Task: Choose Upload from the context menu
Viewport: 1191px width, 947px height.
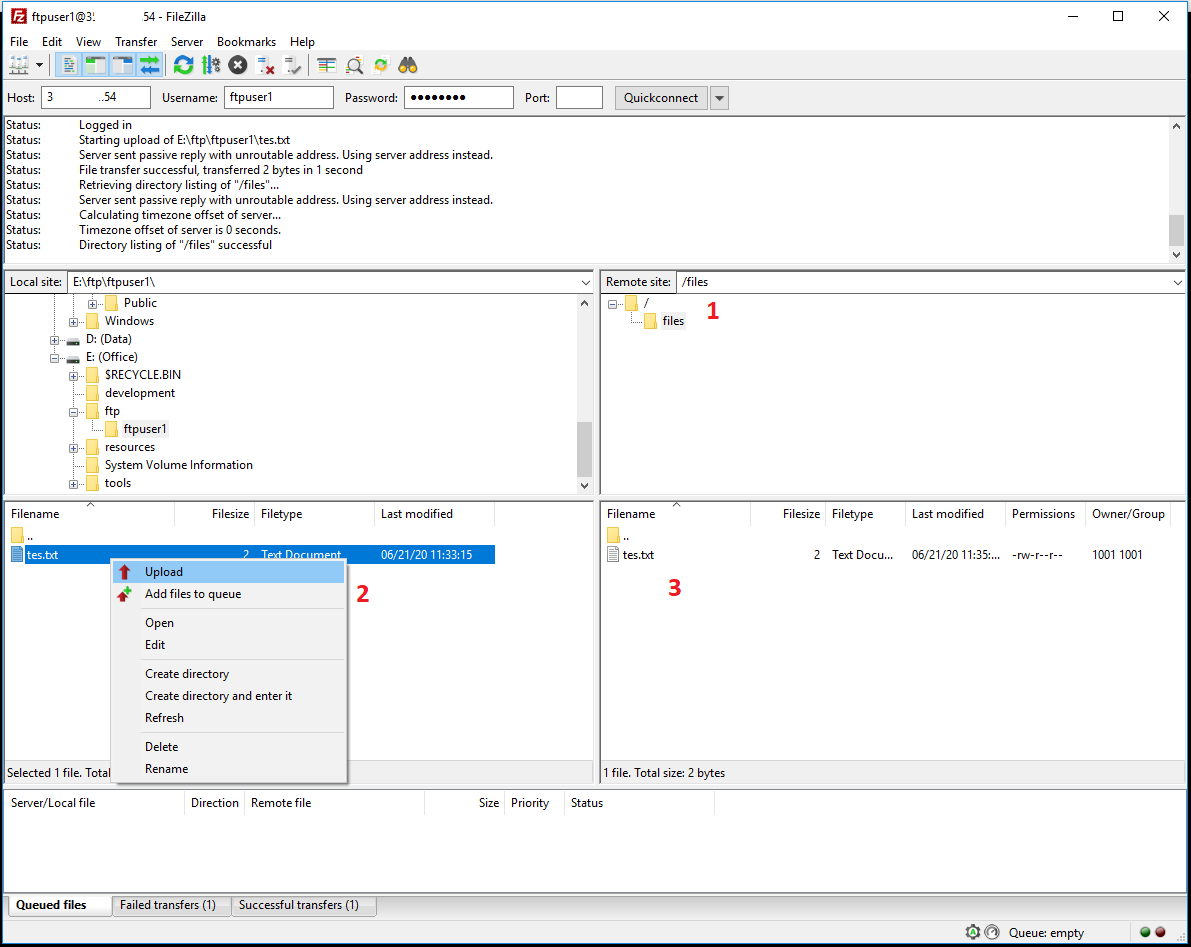Action: click(229, 572)
